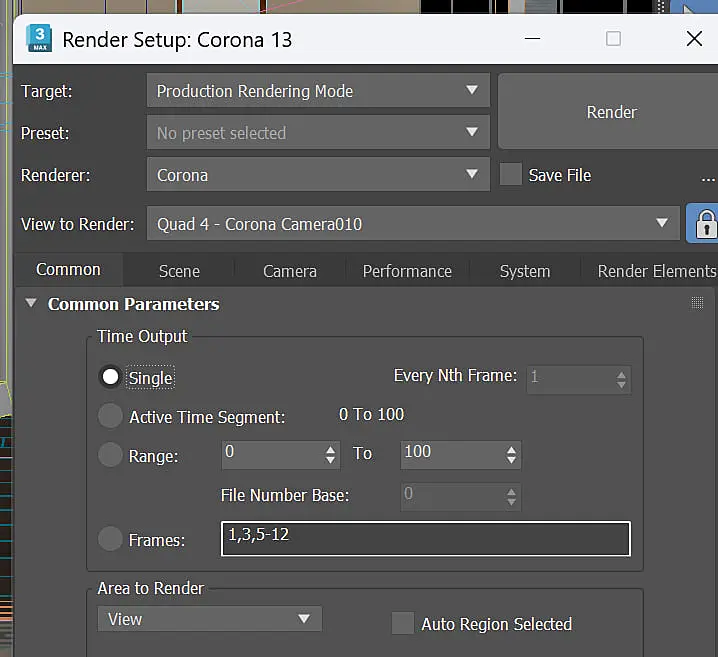This screenshot has width=718, height=657.
Task: Toggle the view lock padlock icon
Action: (706, 223)
